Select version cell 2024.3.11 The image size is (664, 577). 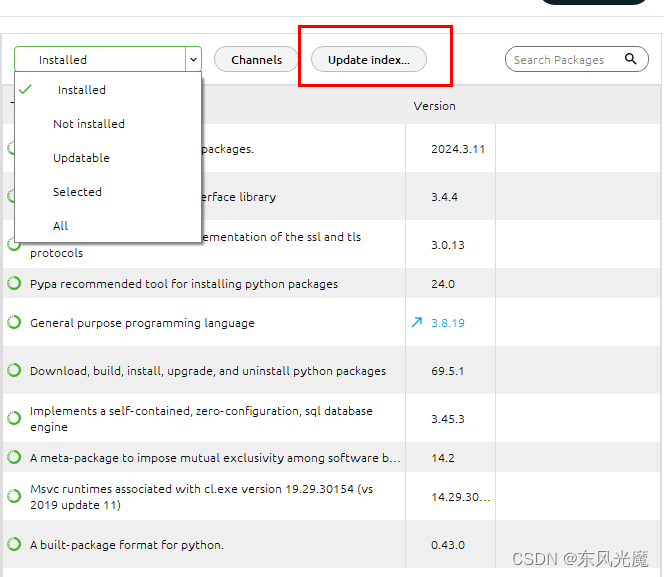(458, 149)
